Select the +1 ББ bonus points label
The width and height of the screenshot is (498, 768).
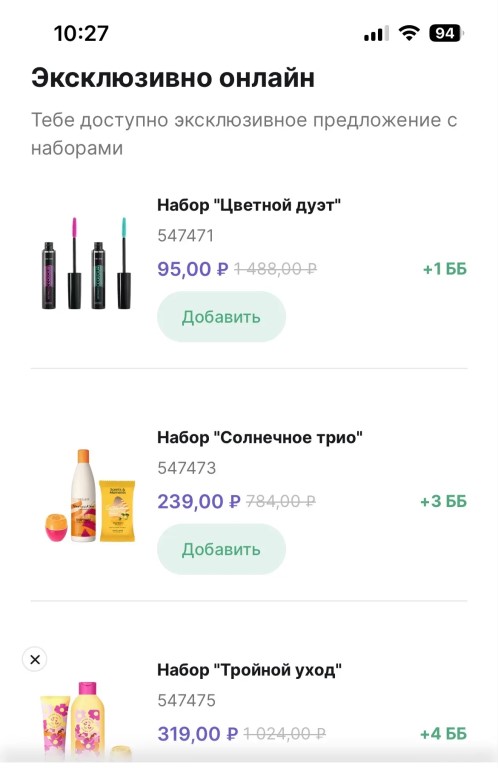point(445,269)
